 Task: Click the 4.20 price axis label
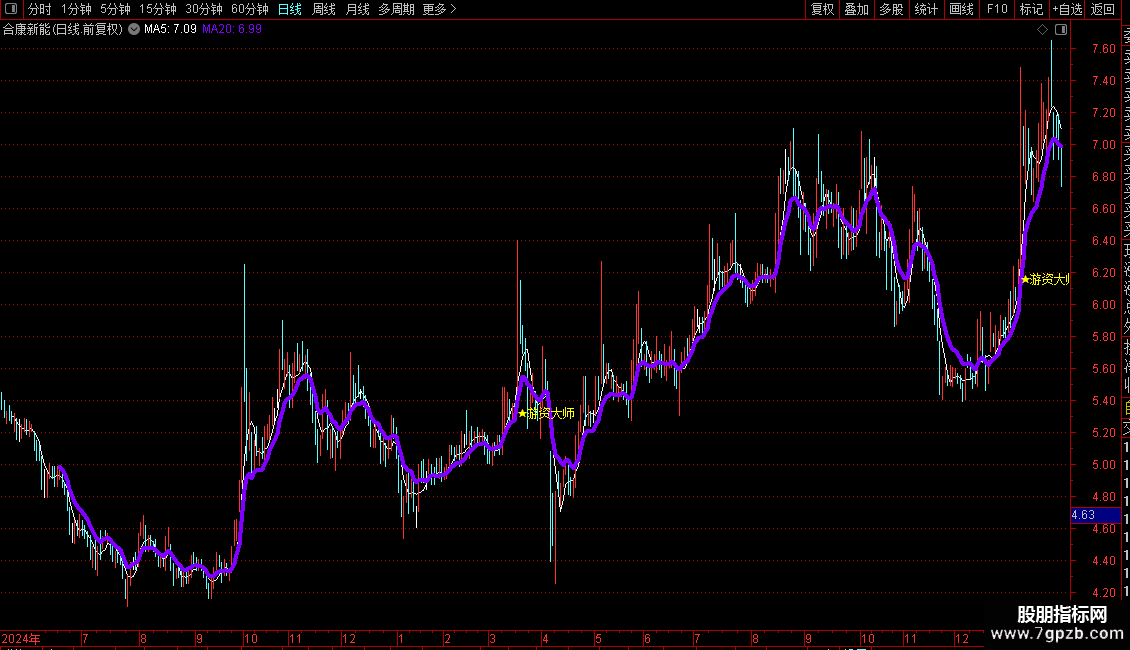1103,592
